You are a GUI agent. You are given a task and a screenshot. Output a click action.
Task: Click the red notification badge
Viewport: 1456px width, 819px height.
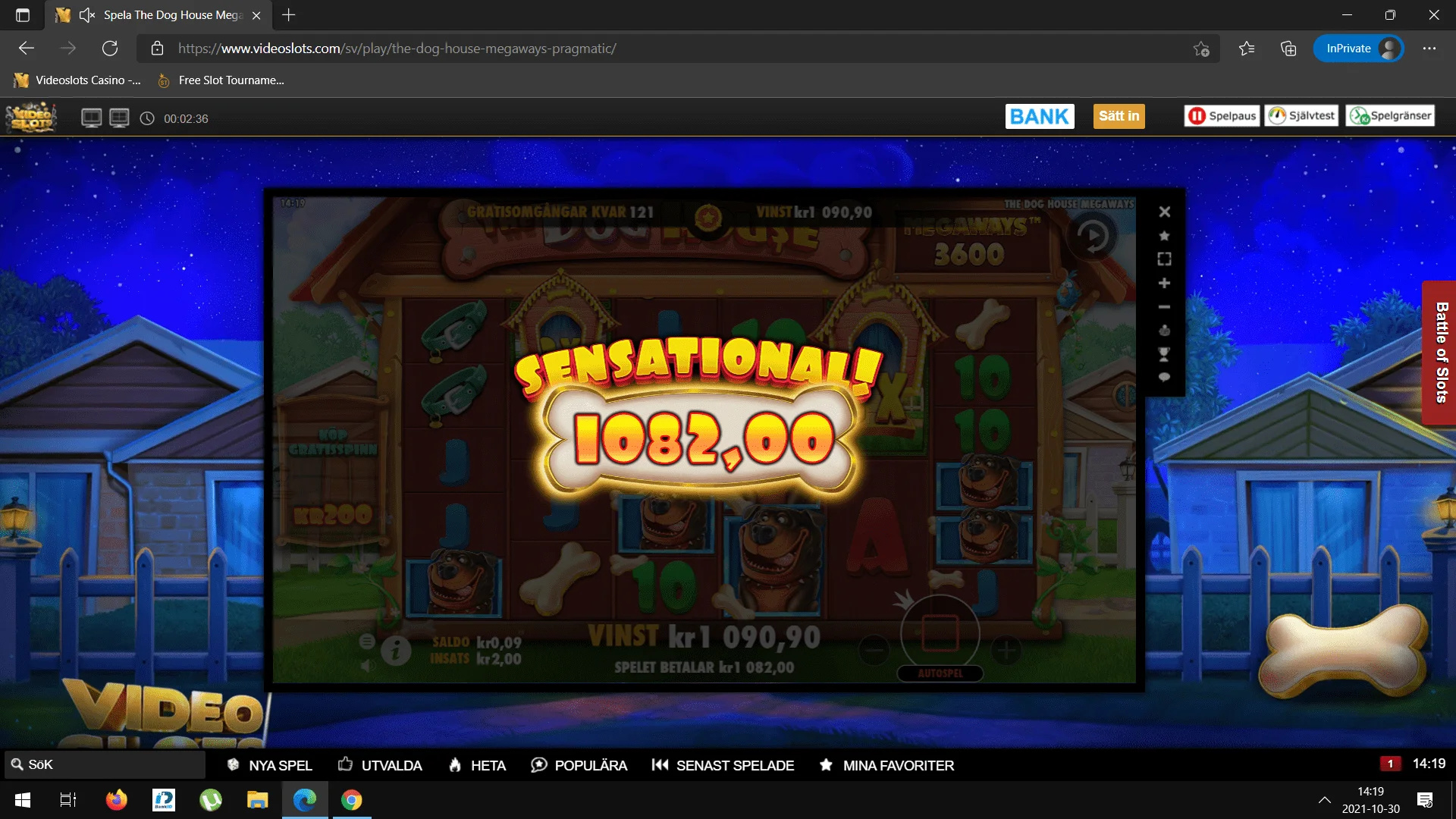click(1390, 764)
